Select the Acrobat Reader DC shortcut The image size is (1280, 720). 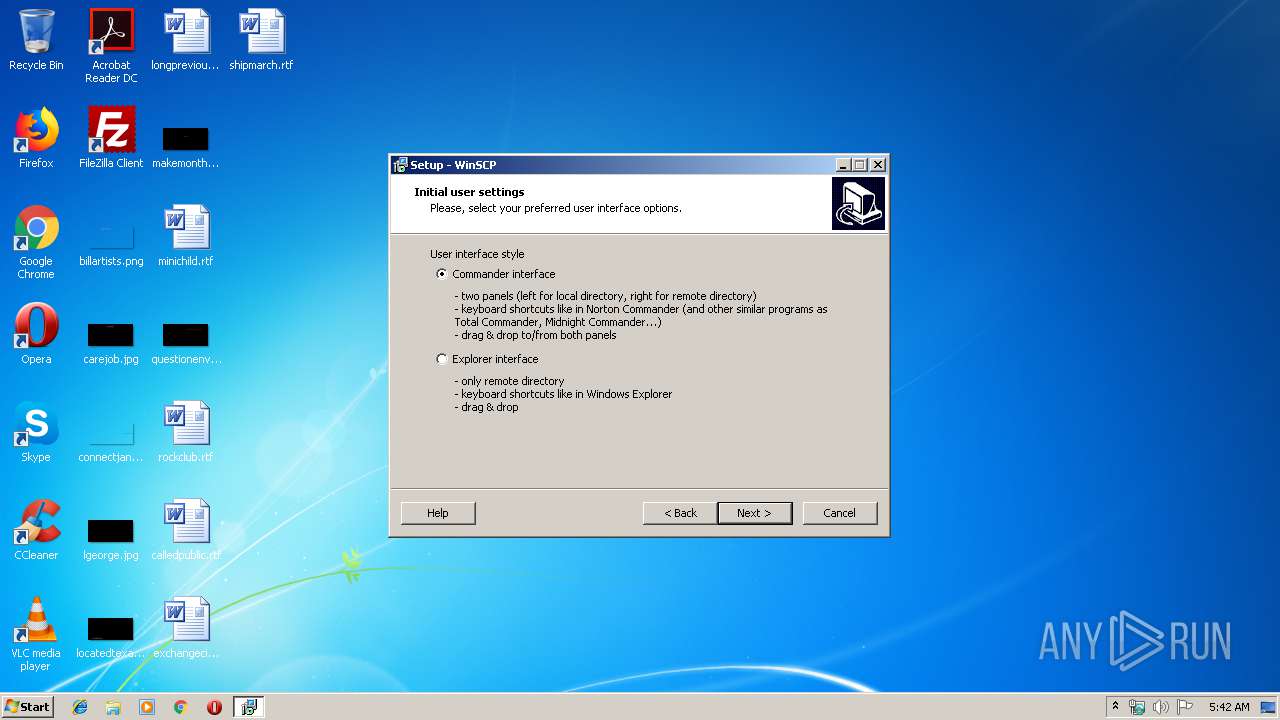click(111, 46)
